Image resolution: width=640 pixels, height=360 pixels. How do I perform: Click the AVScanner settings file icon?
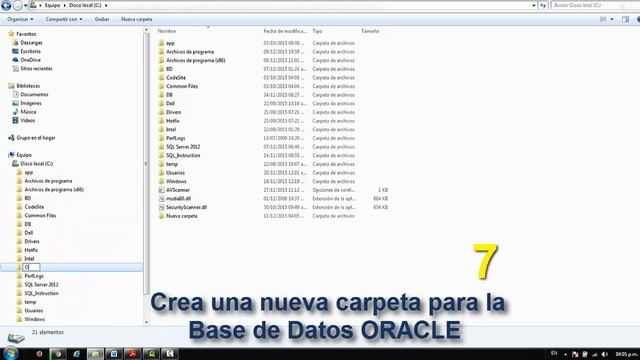pos(161,190)
